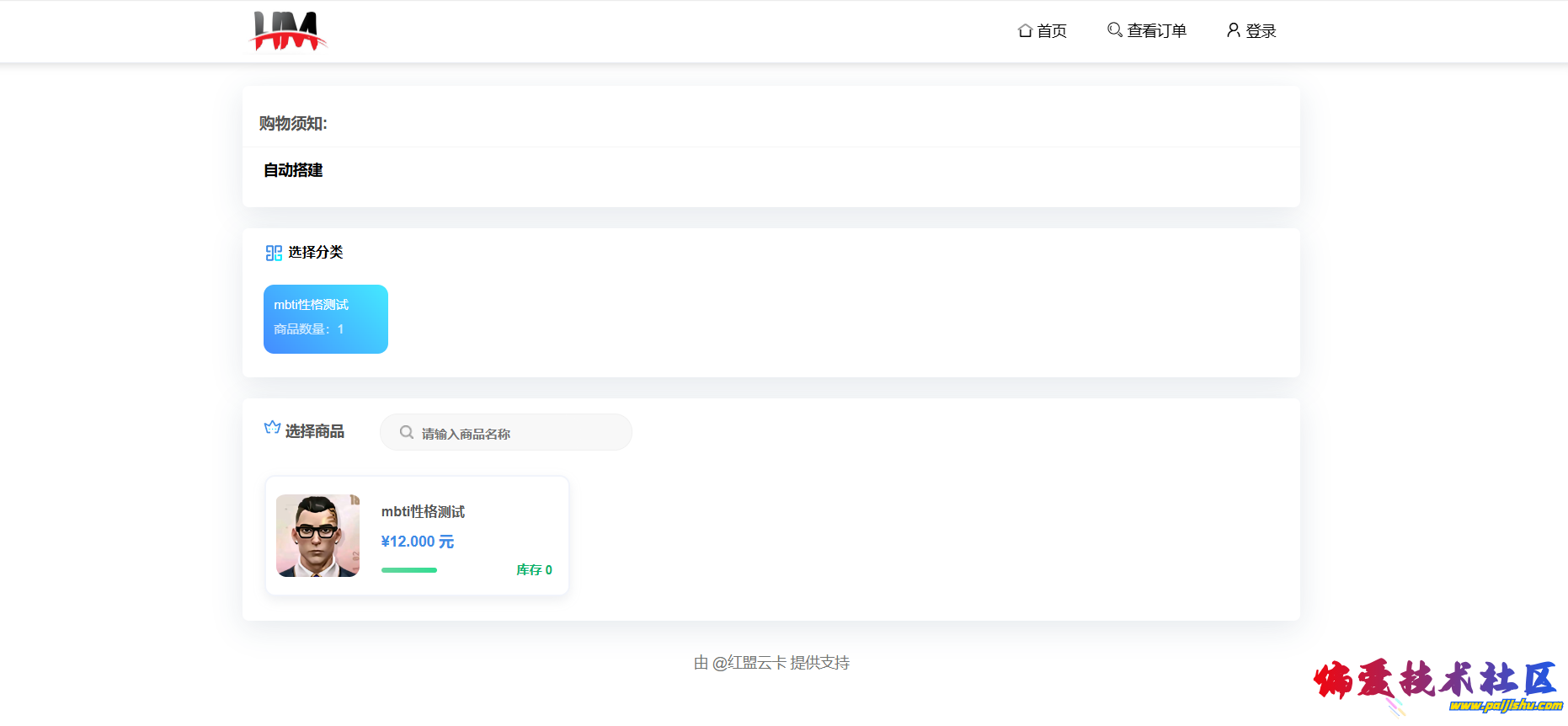Image resolution: width=1568 pixels, height=726 pixels.
Task: Click the 库存 0 stock label
Action: [534, 570]
